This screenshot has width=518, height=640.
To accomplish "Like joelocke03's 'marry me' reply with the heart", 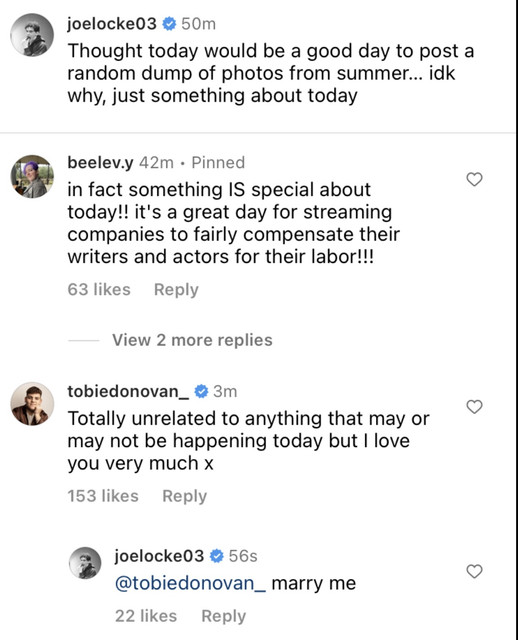I will (x=474, y=571).
